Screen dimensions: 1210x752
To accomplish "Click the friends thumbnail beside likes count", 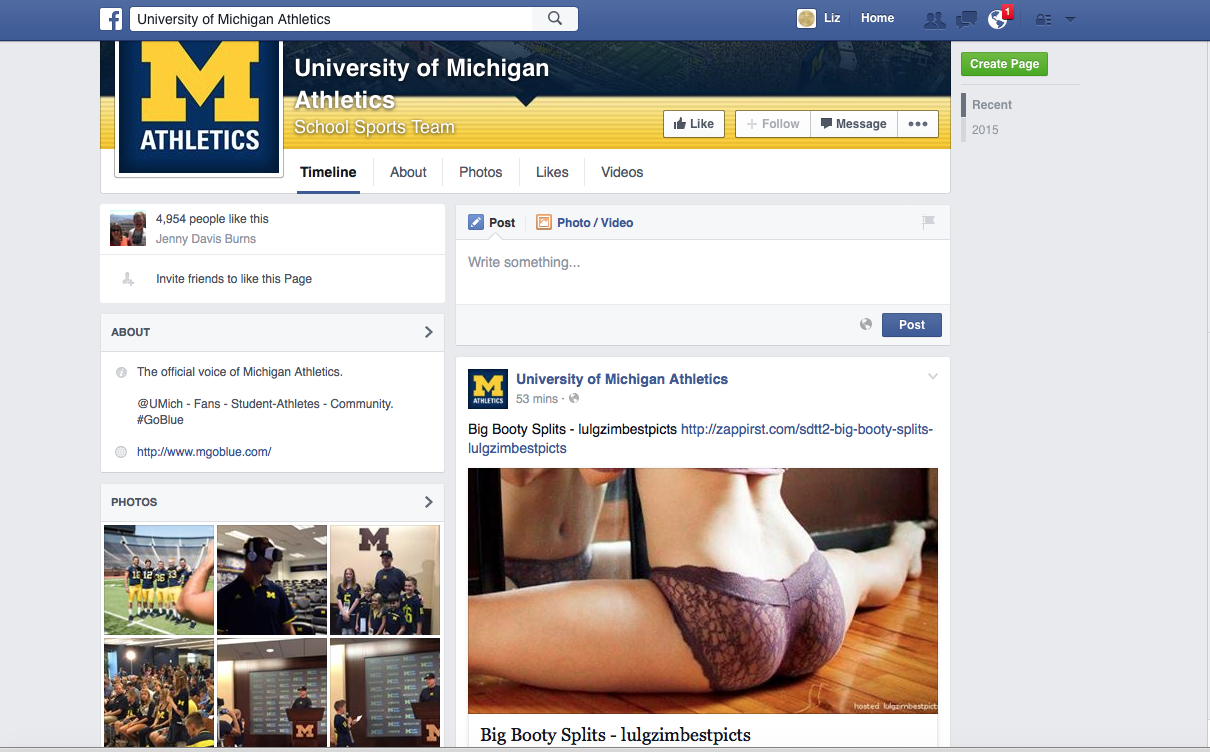I will point(128,229).
